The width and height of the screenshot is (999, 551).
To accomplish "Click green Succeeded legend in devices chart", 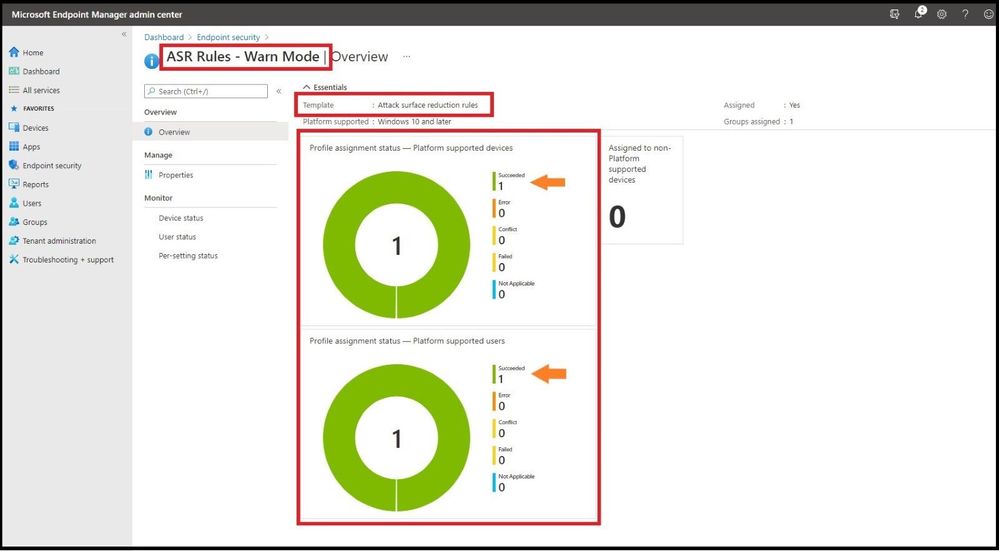I will click(508, 182).
